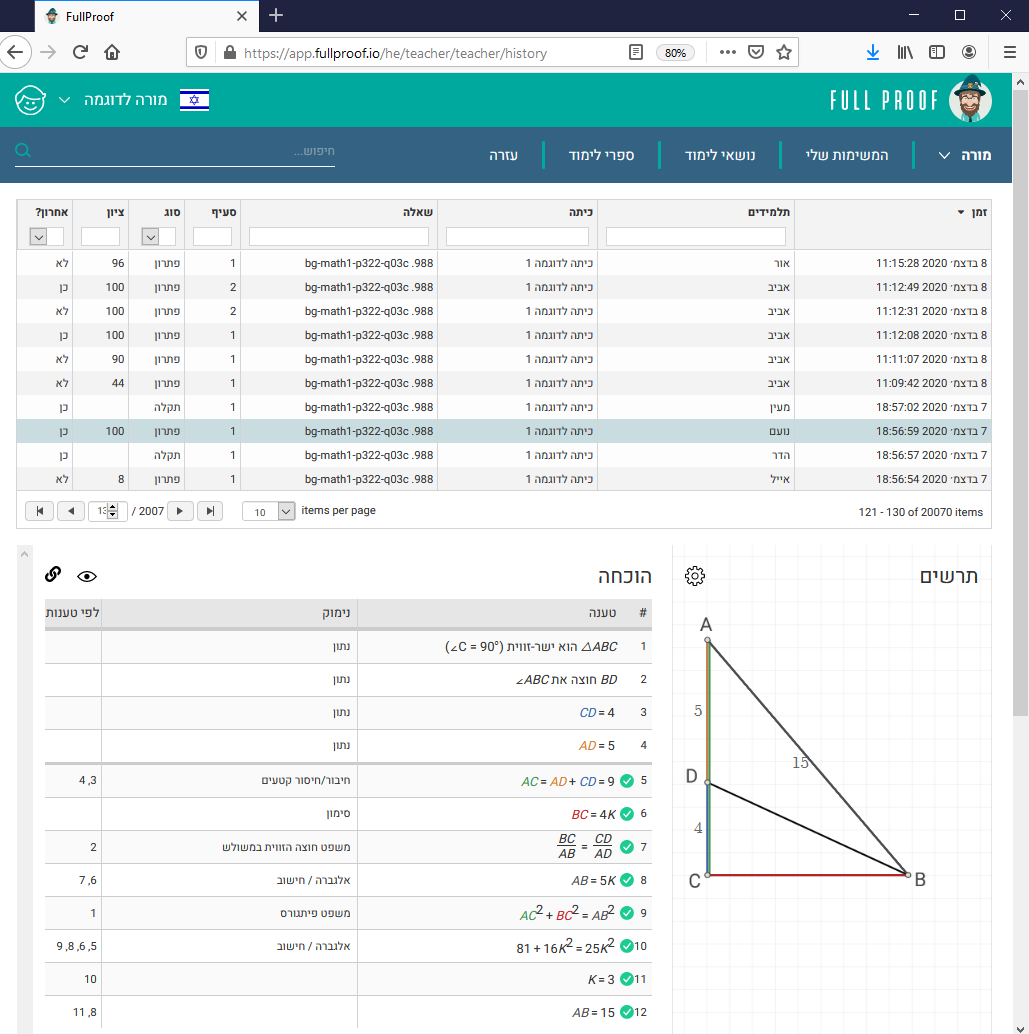Click the smiley user avatar icon
This screenshot has width=1029, height=1034.
point(31,100)
